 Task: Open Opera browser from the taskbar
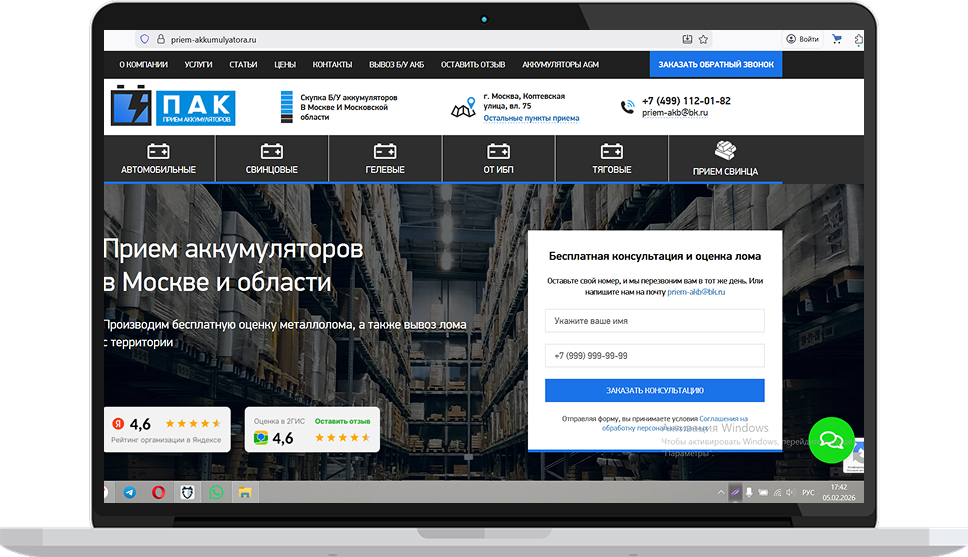pos(159,492)
